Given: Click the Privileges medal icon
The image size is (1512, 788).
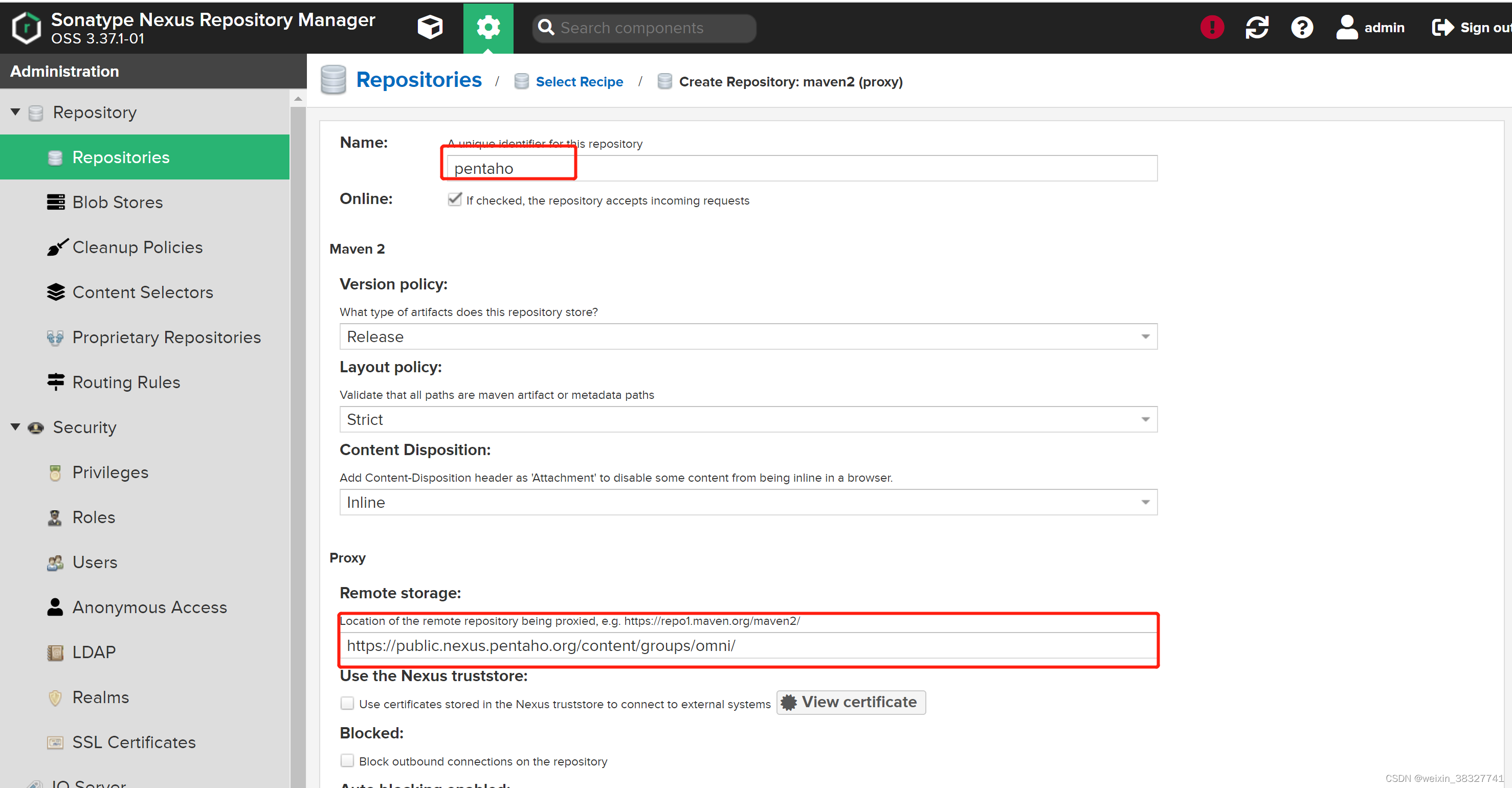Looking at the screenshot, I should coord(55,472).
